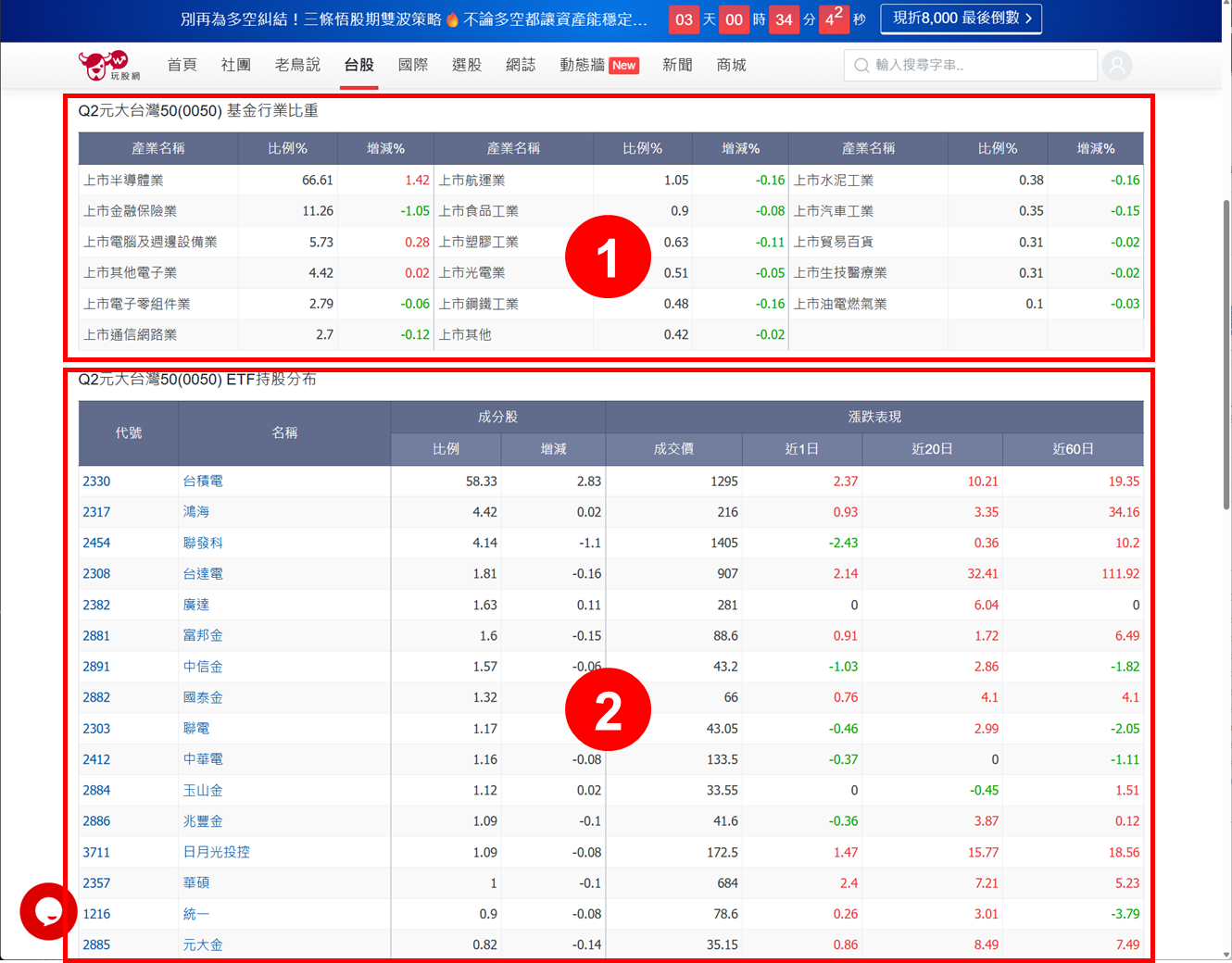
Task: Open the red chat bubble widget
Action: (x=48, y=911)
